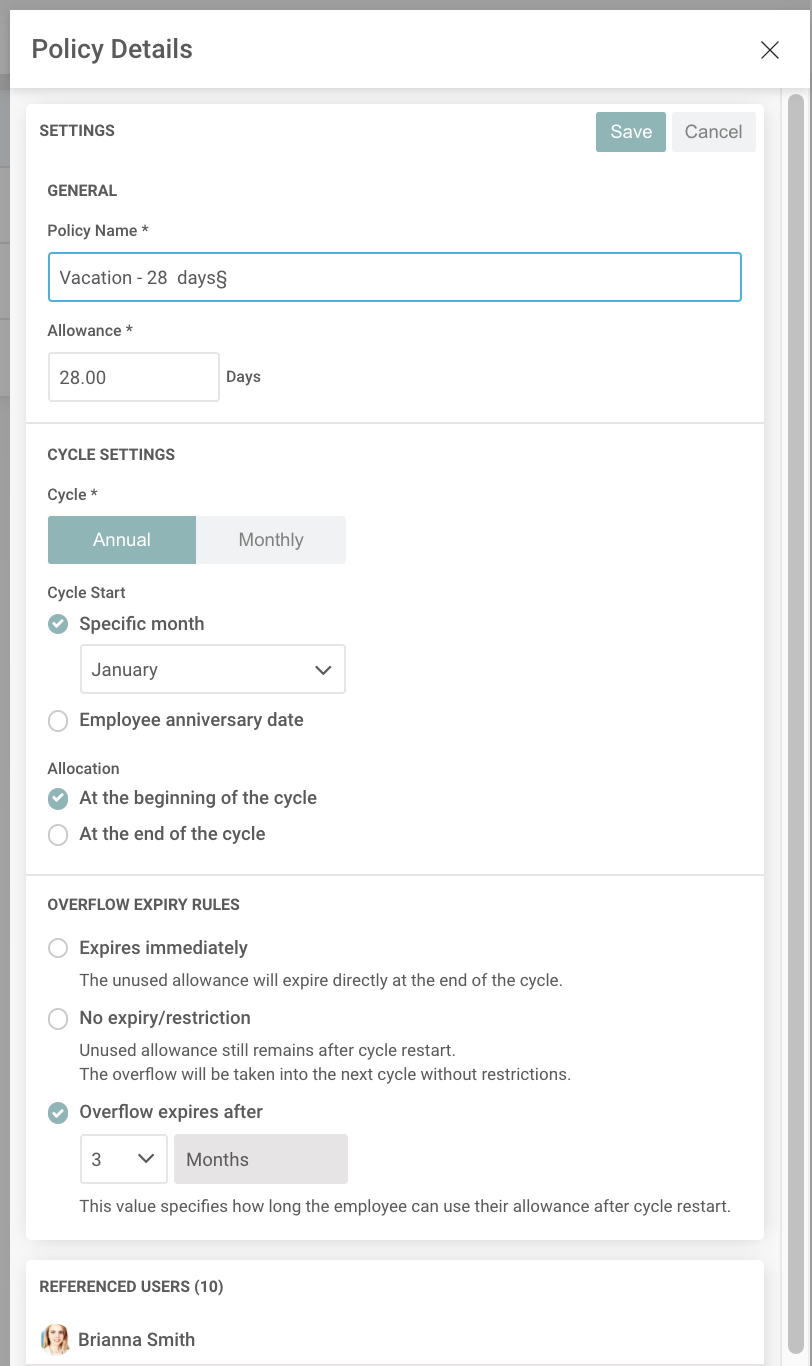Viewport: 812px width, 1366px height.
Task: Open Brianna Smith's referenced user entry
Action: 136,1340
